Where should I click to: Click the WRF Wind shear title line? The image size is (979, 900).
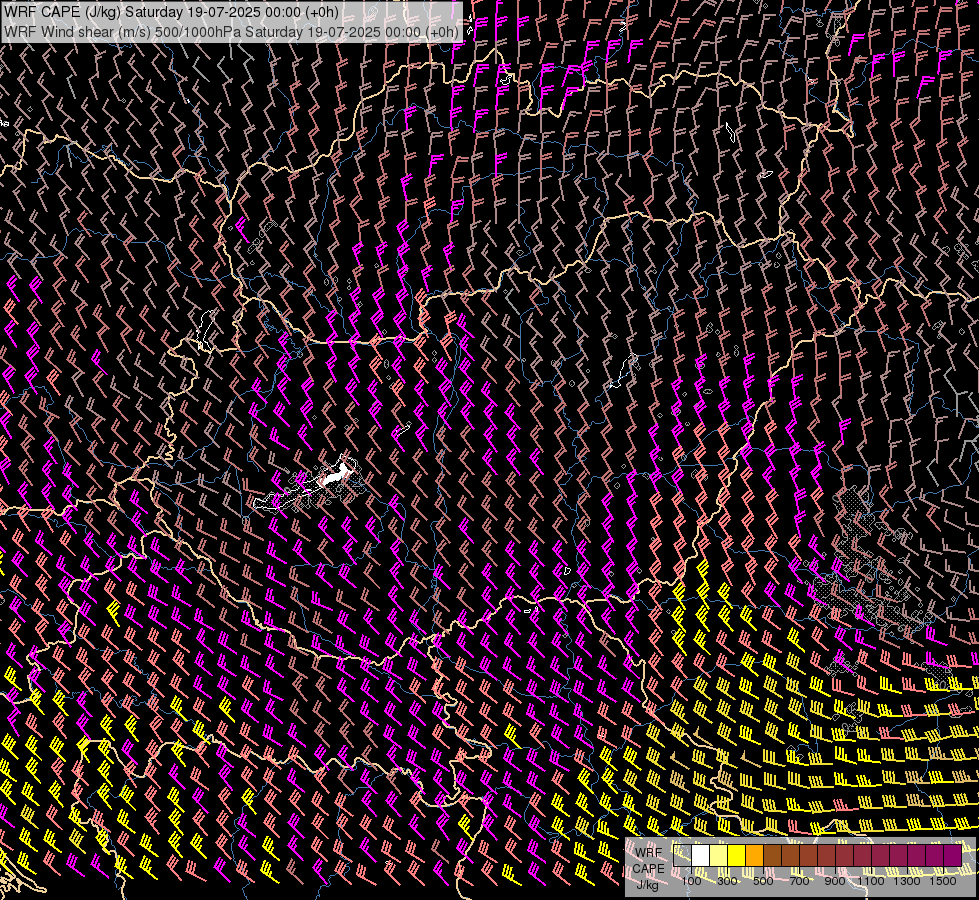pyautogui.click(x=232, y=31)
